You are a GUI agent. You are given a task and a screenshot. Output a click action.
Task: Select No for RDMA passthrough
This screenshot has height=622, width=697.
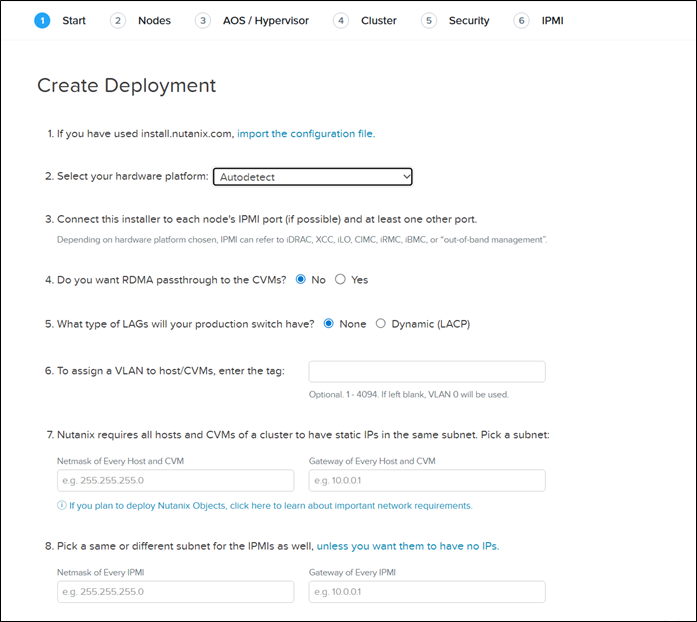301,280
